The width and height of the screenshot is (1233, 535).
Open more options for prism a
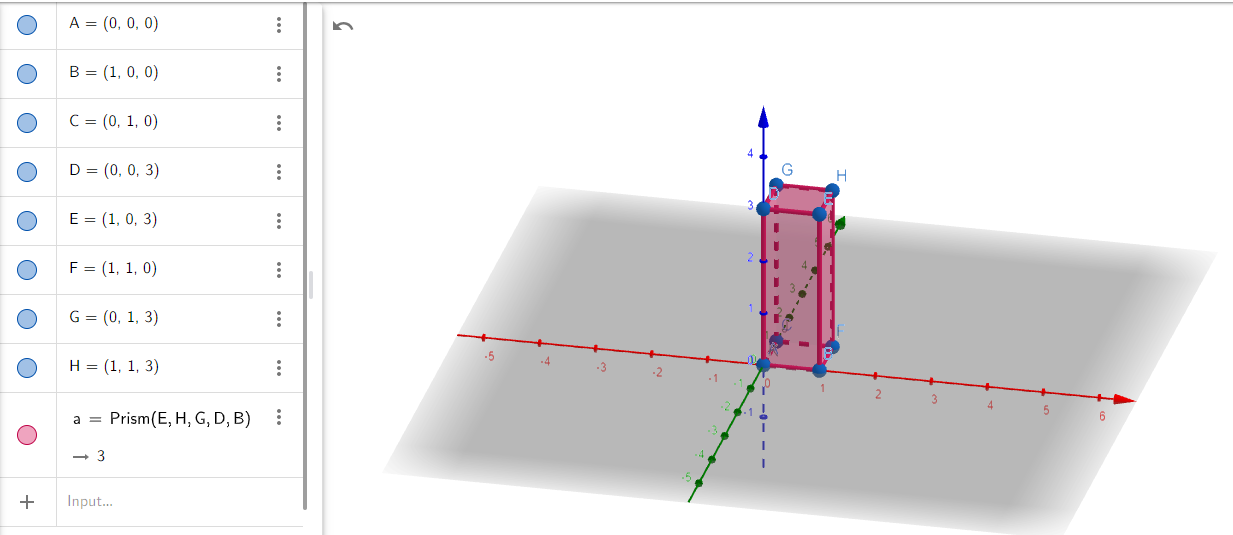click(279, 418)
